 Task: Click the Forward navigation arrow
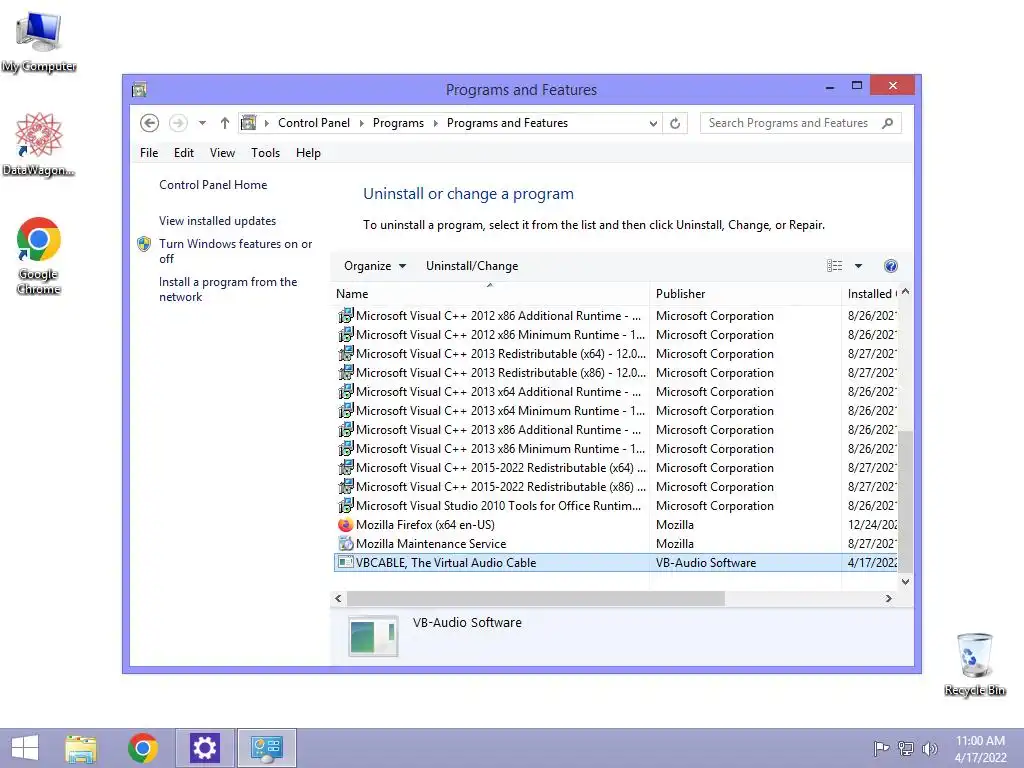tap(178, 123)
